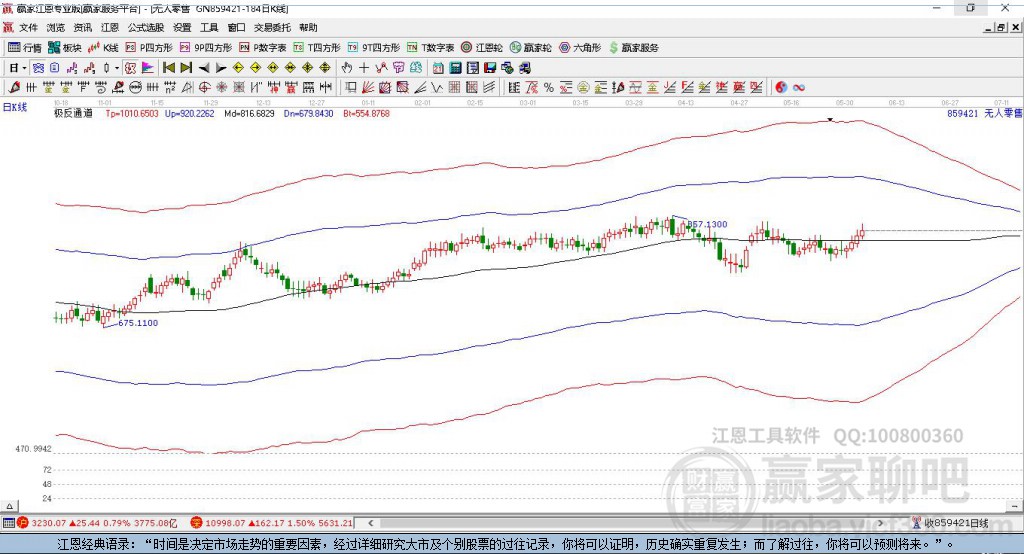Select the crosshair cursor tool
Image resolution: width=1024 pixels, height=554 pixels.
tap(364, 67)
